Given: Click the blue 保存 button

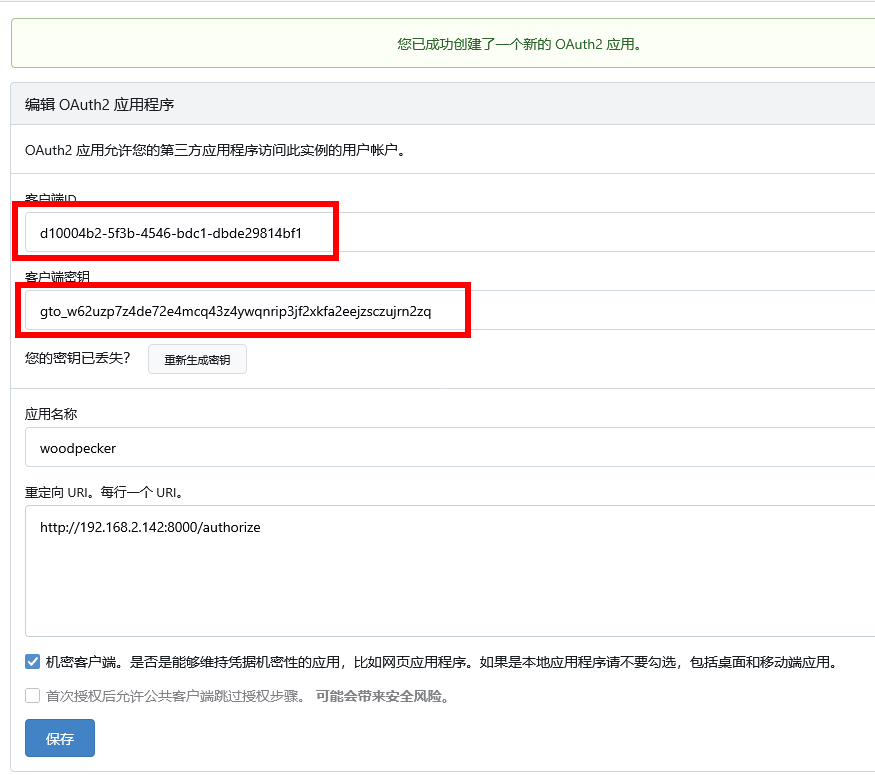Looking at the screenshot, I should 60,738.
